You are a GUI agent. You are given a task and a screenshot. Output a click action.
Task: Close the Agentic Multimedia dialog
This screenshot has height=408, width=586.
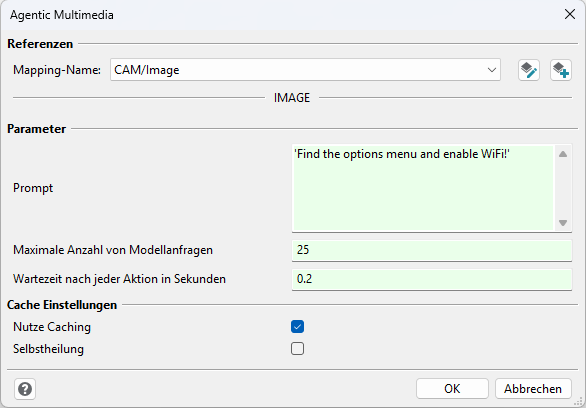click(570, 15)
